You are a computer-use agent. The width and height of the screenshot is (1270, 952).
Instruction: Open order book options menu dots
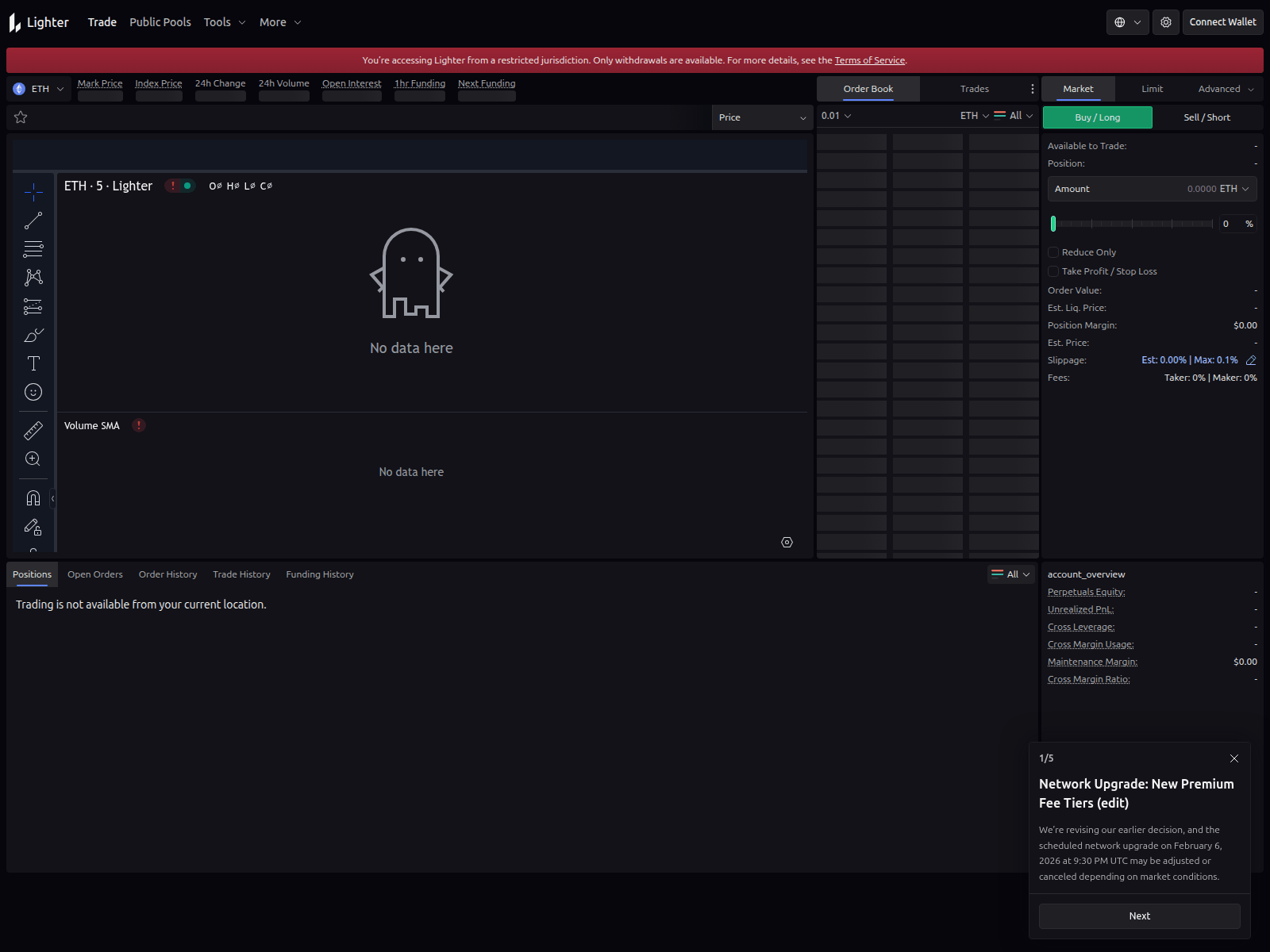pyautogui.click(x=1032, y=89)
